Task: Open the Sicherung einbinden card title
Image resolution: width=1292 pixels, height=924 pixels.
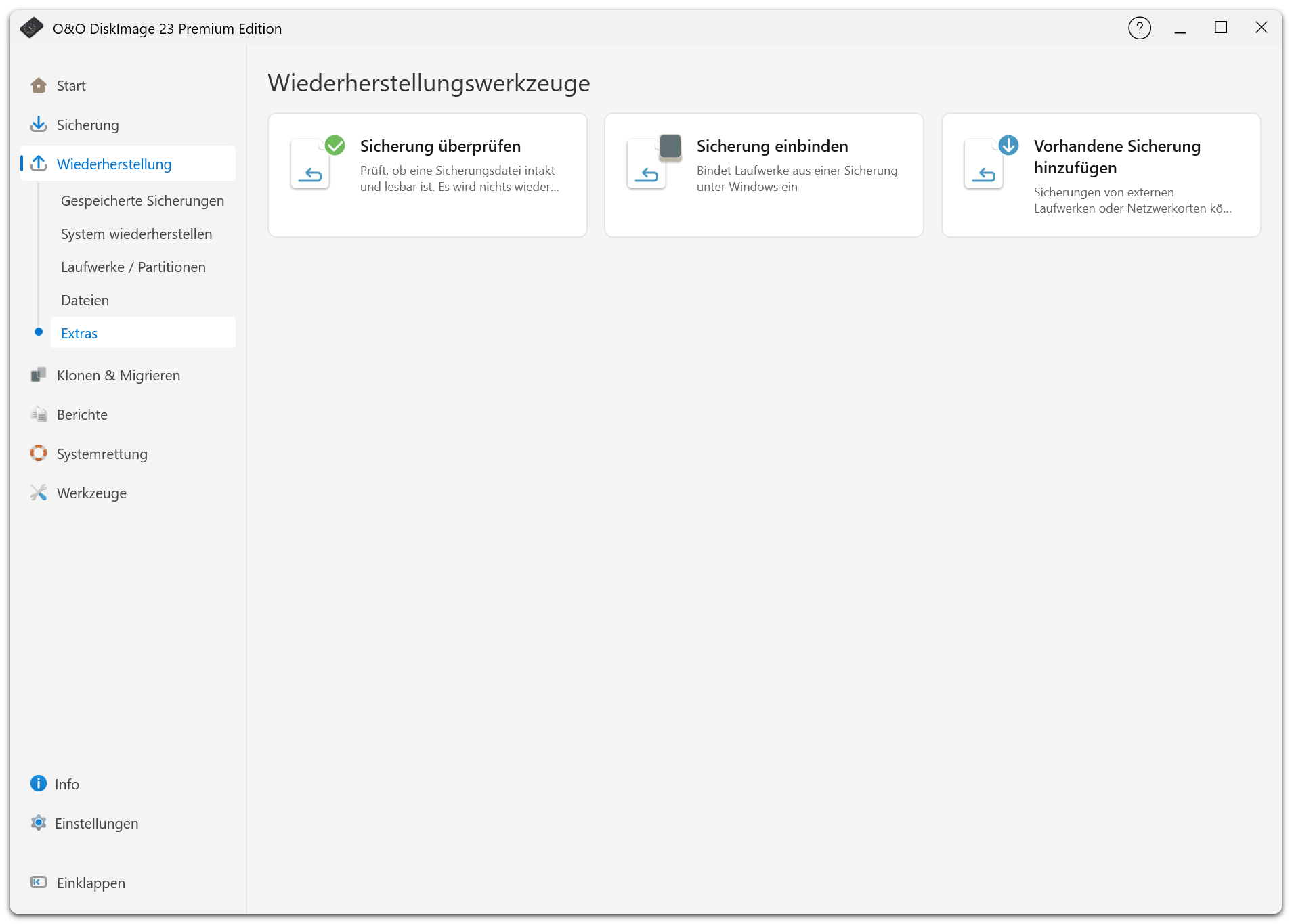Action: [x=772, y=146]
